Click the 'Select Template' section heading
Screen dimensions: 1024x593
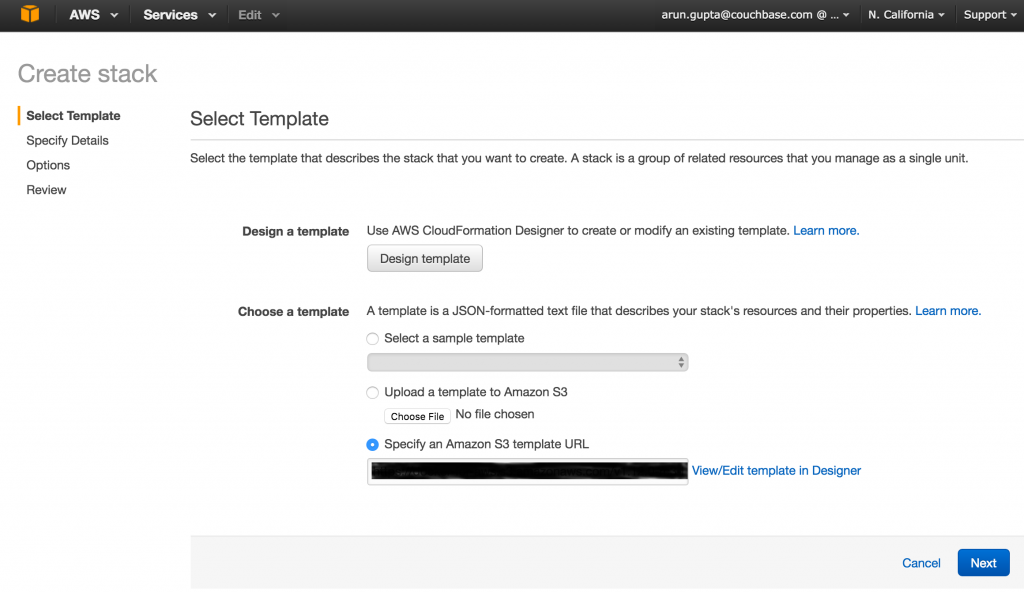point(259,119)
